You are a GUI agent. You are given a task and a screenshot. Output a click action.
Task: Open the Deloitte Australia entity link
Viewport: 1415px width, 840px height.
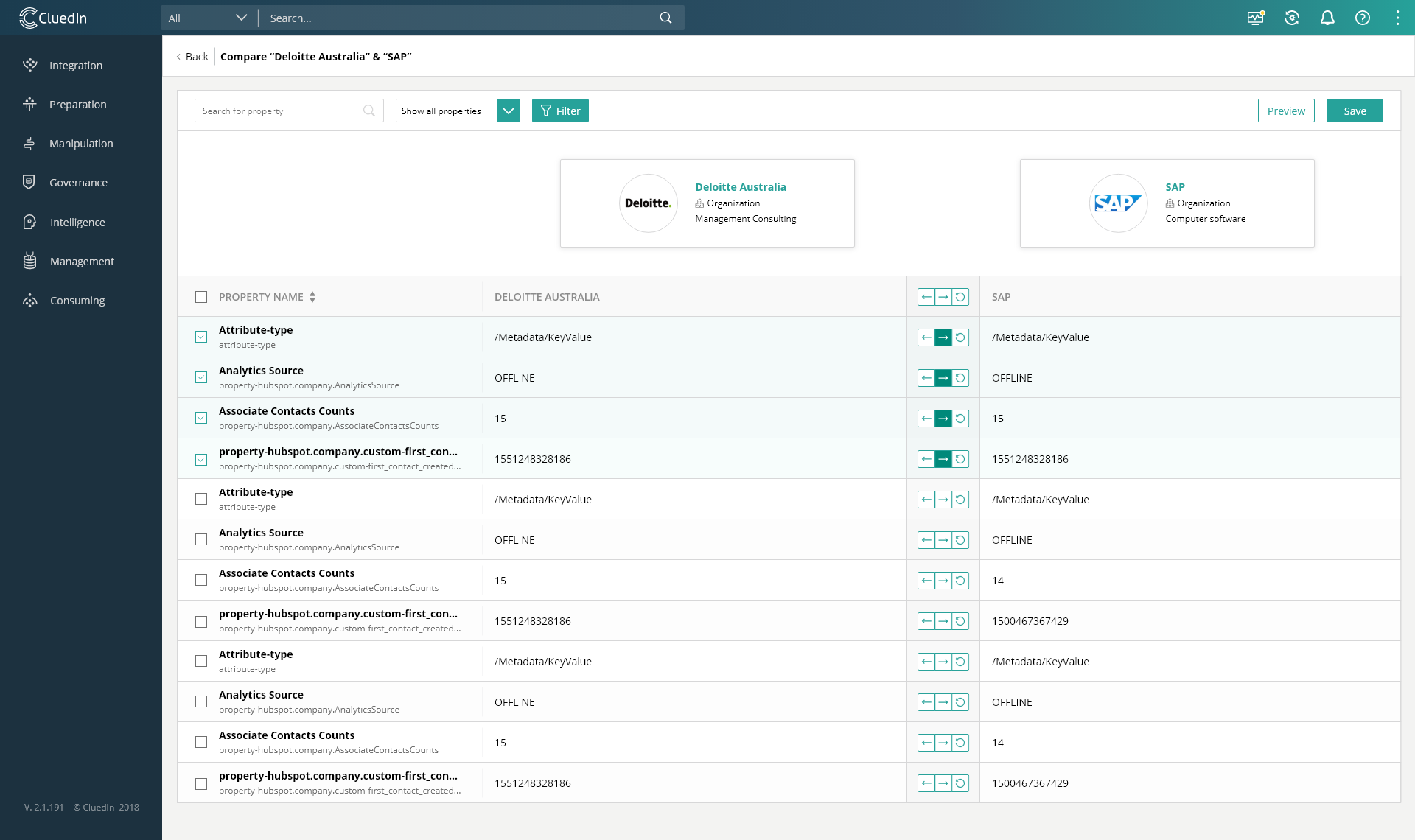pyautogui.click(x=741, y=187)
